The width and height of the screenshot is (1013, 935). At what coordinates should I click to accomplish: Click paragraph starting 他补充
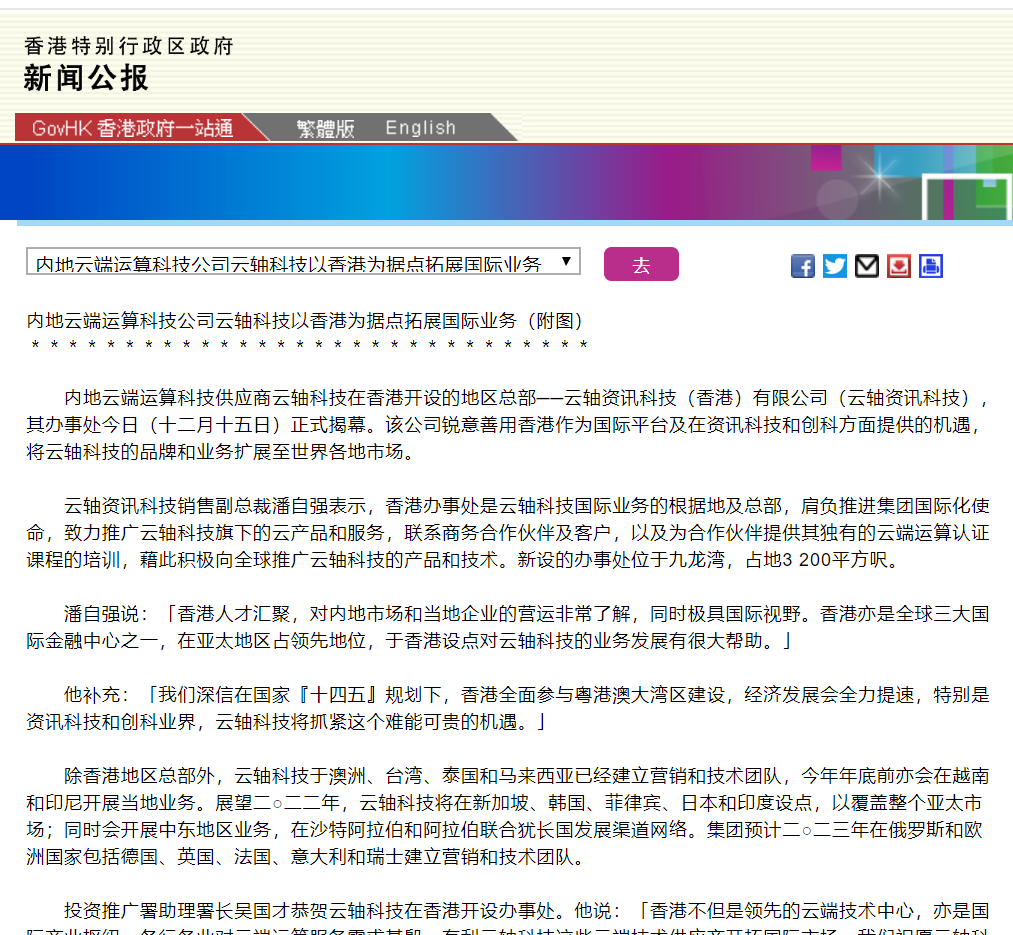click(508, 708)
